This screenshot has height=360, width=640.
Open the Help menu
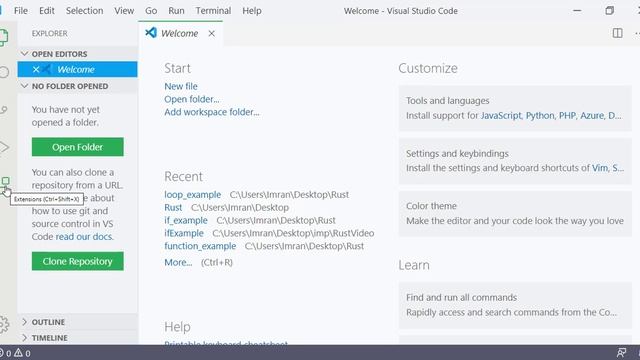(x=252, y=11)
